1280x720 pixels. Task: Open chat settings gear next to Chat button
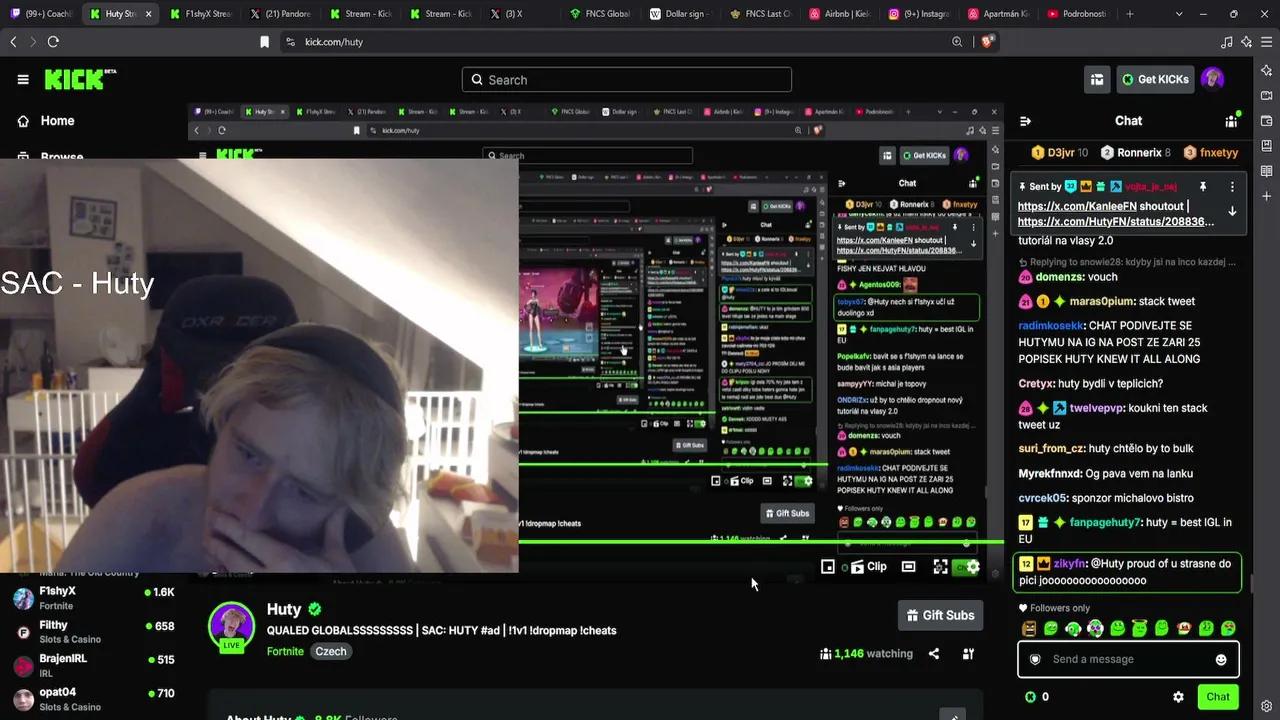(x=1178, y=697)
